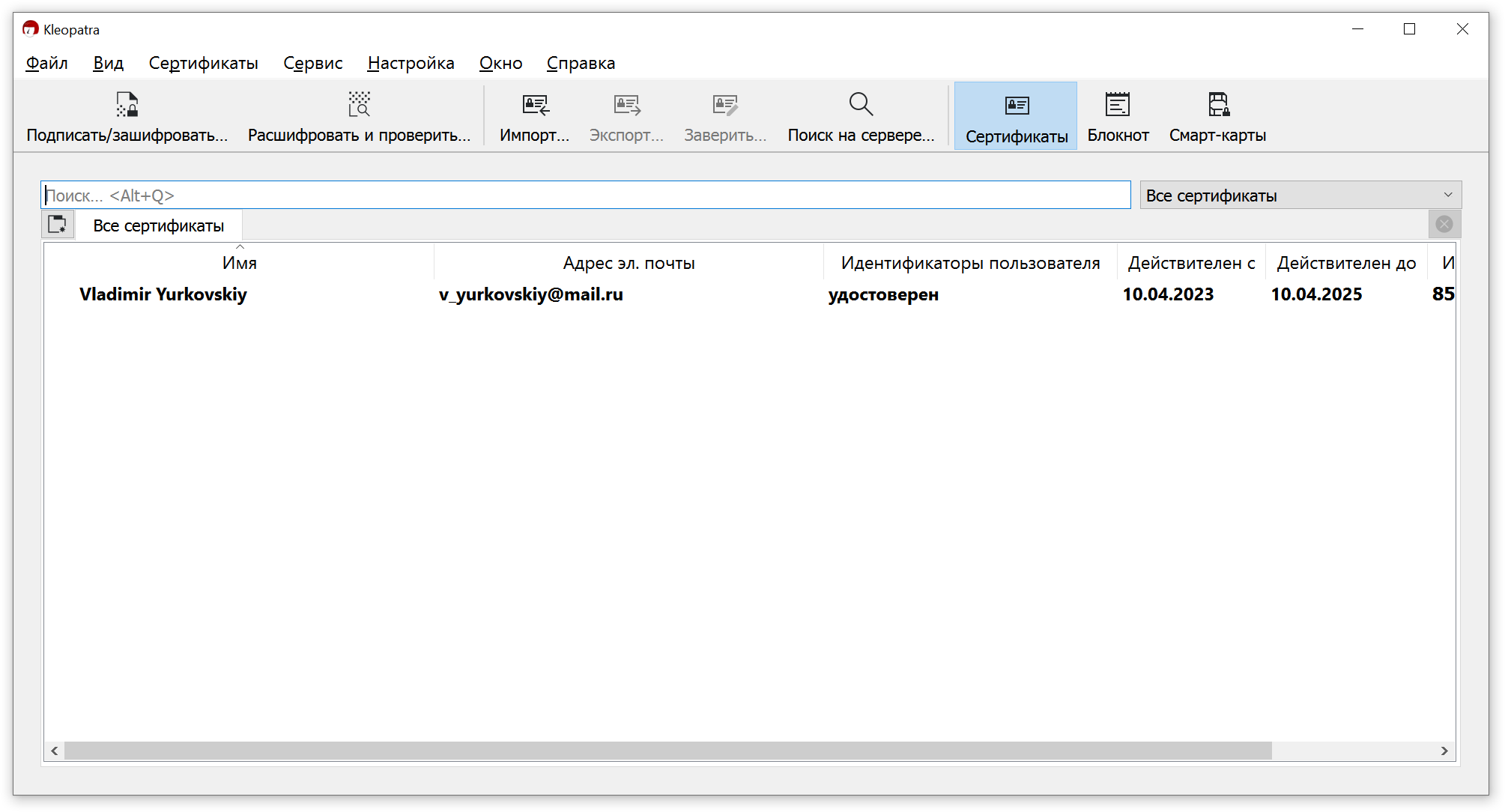Open the Сертификаты menu
Viewport: 1505px width, 812px height.
click(204, 63)
